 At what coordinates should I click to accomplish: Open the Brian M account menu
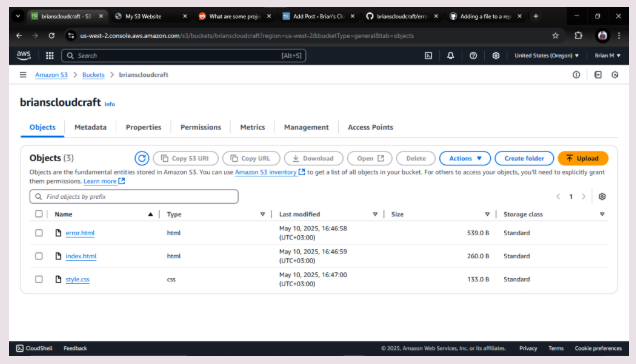click(607, 56)
